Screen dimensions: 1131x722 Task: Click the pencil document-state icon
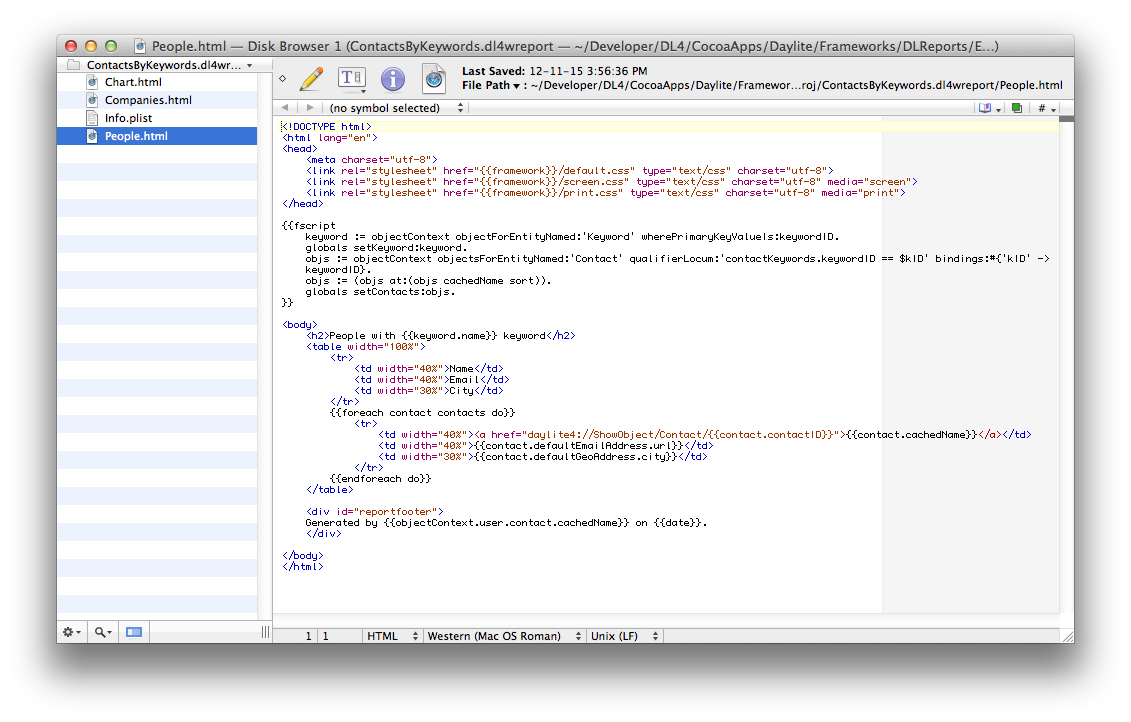coord(312,79)
